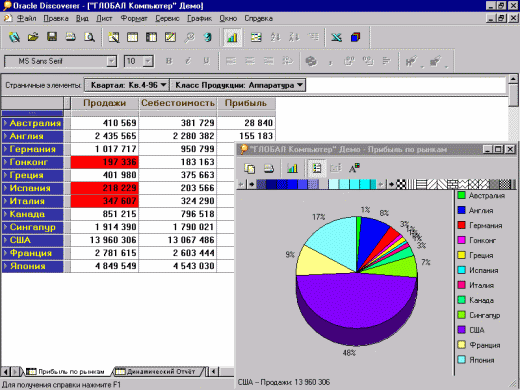Toggle bold formatting
Viewport: 520px width, 390px height.
pos(169,61)
